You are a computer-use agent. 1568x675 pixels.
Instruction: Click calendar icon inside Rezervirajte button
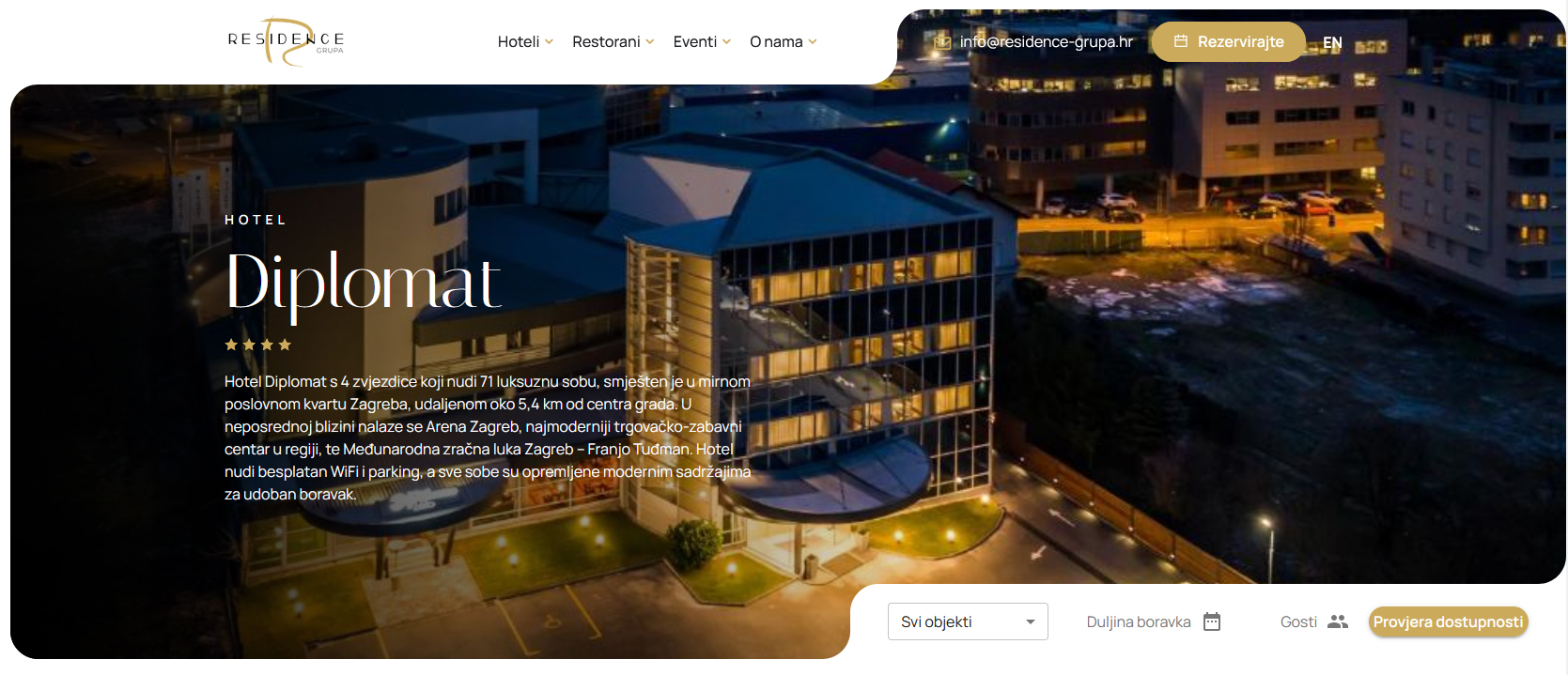pyautogui.click(x=1181, y=41)
